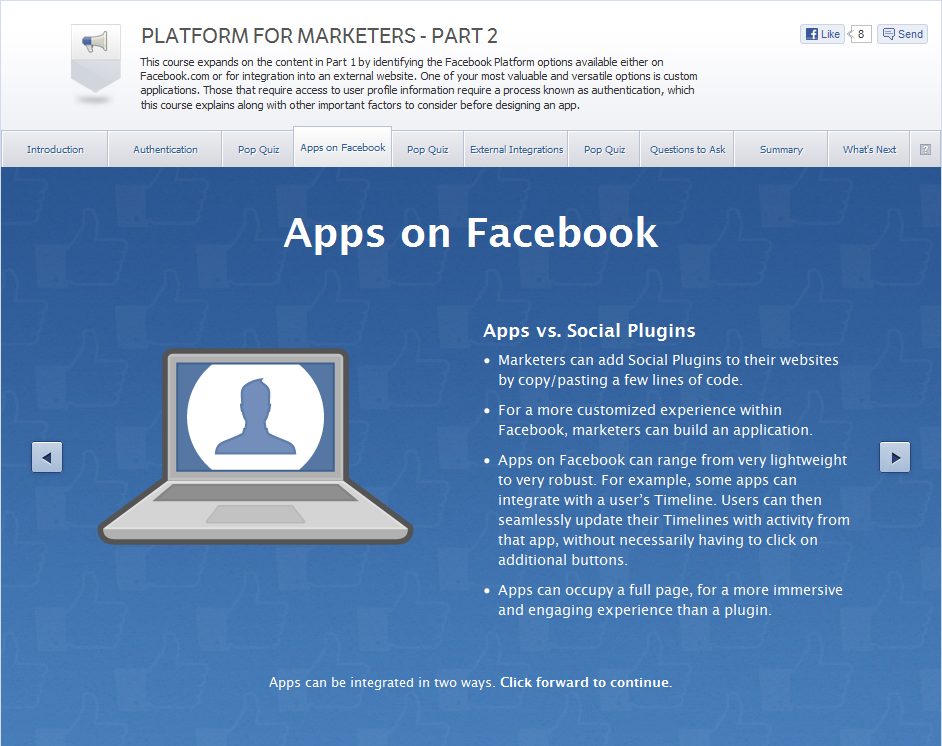
Task: Click the help question mark icon
Action: pos(925,150)
